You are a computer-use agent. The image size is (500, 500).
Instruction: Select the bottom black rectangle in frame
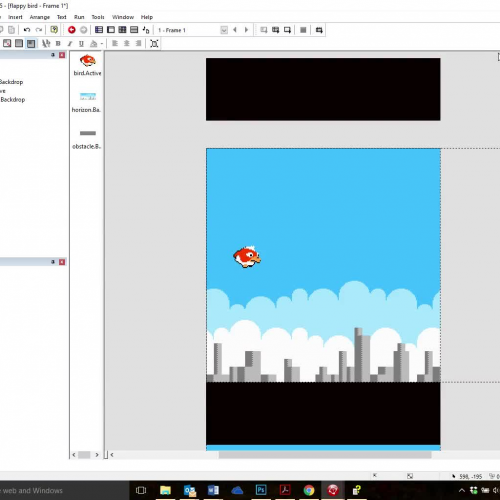click(323, 413)
